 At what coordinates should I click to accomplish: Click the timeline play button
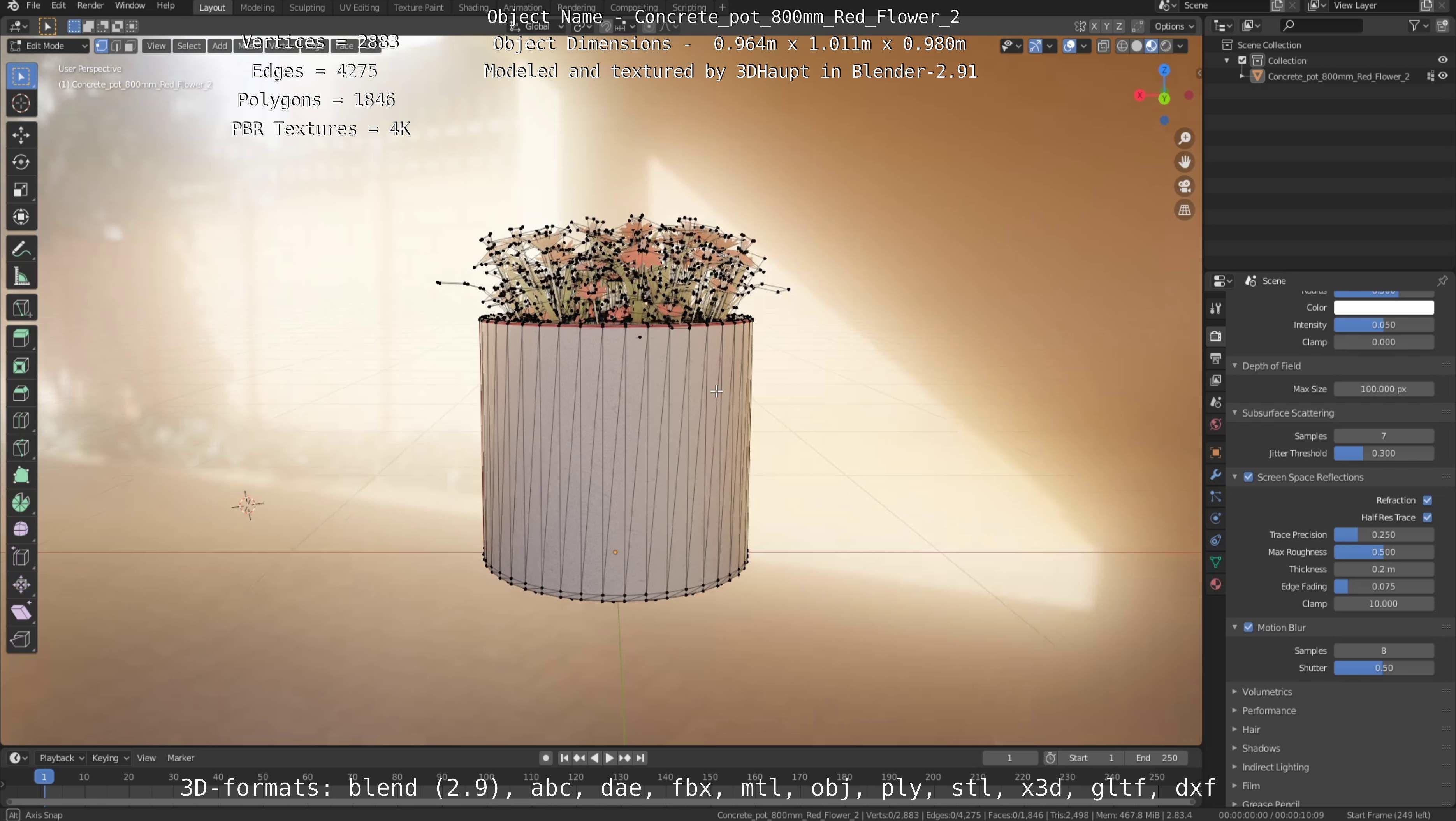(609, 758)
